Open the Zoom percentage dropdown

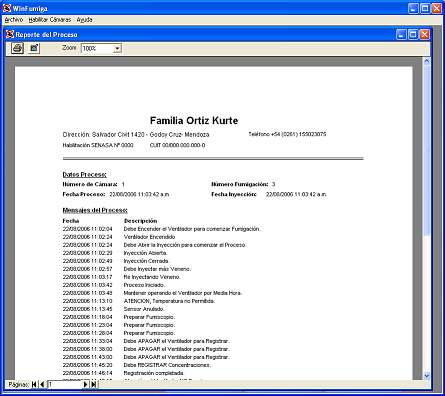pyautogui.click(x=117, y=49)
